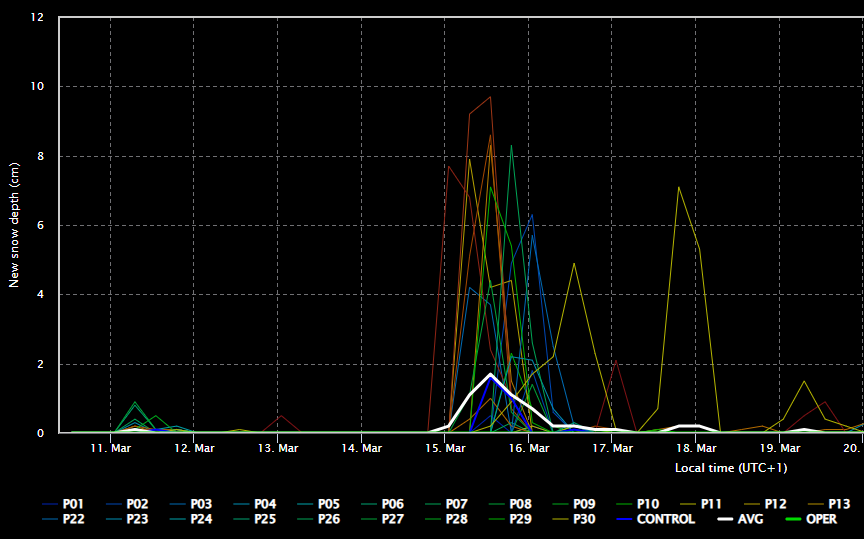
Task: Click the 16. Mar x-axis label
Action: point(527,449)
